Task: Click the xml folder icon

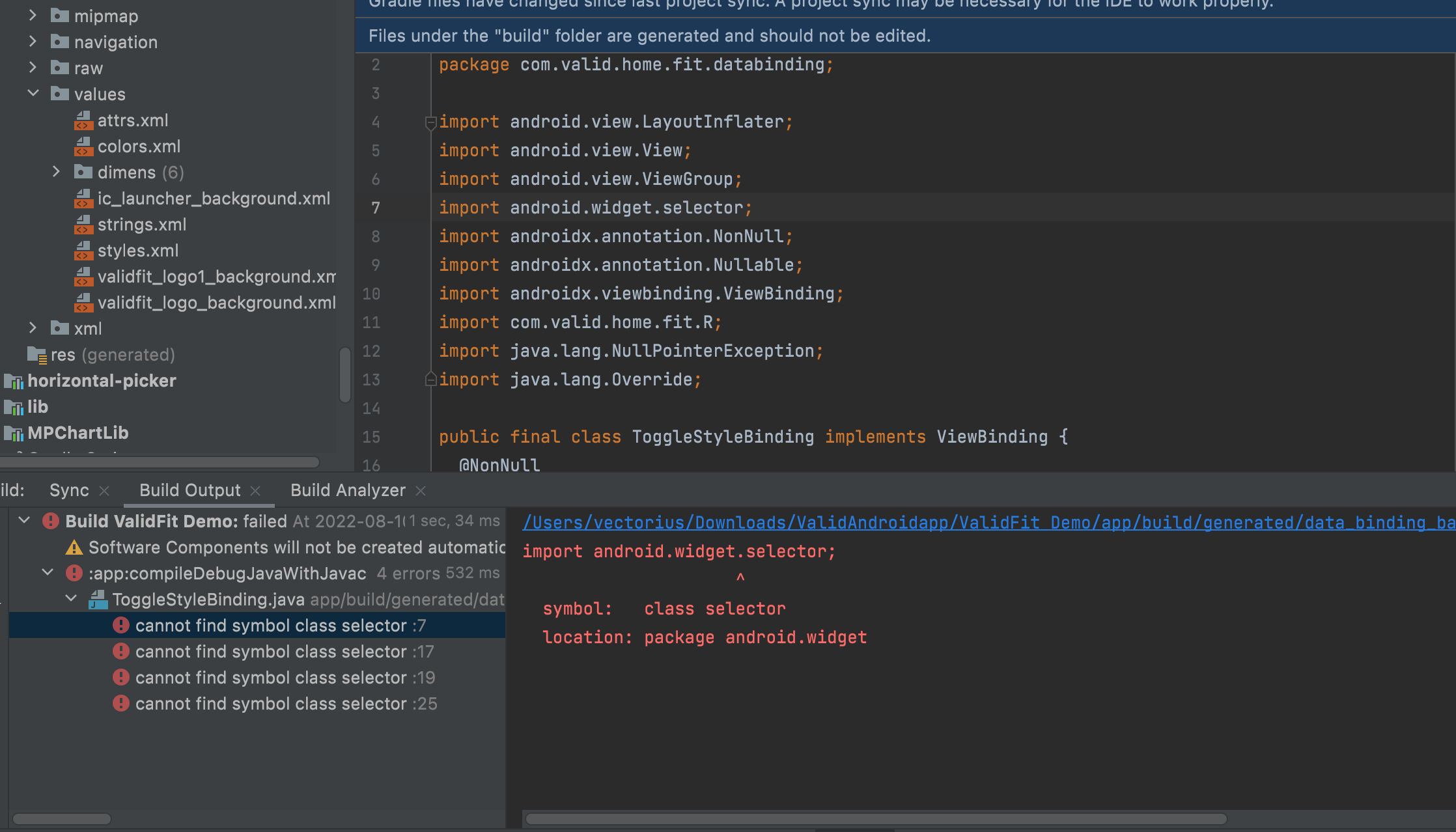Action: (x=60, y=328)
